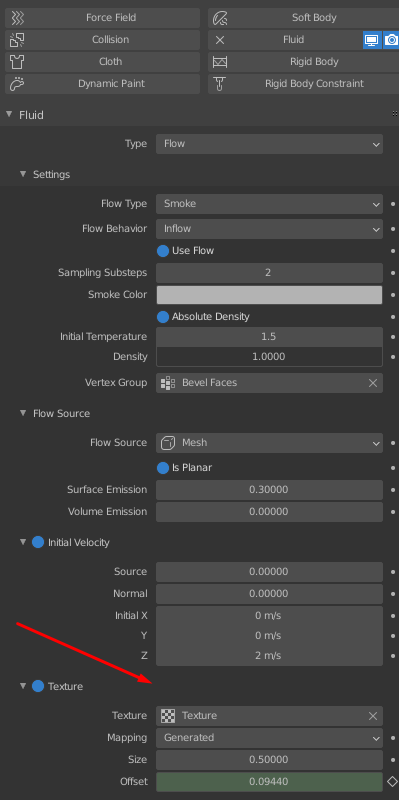Open the Flow Behavior dropdown showing Inflow

coord(269,229)
